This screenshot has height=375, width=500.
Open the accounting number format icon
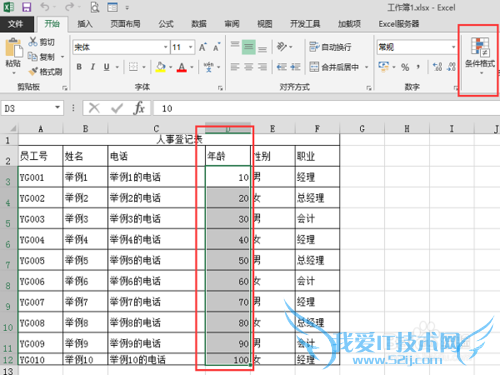(383, 66)
